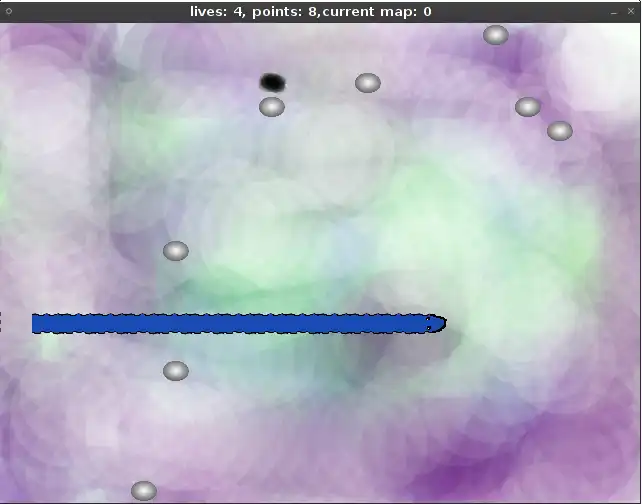Click upper ball of the diagonal right-side pair
This screenshot has height=504, width=642.
[x=528, y=107]
